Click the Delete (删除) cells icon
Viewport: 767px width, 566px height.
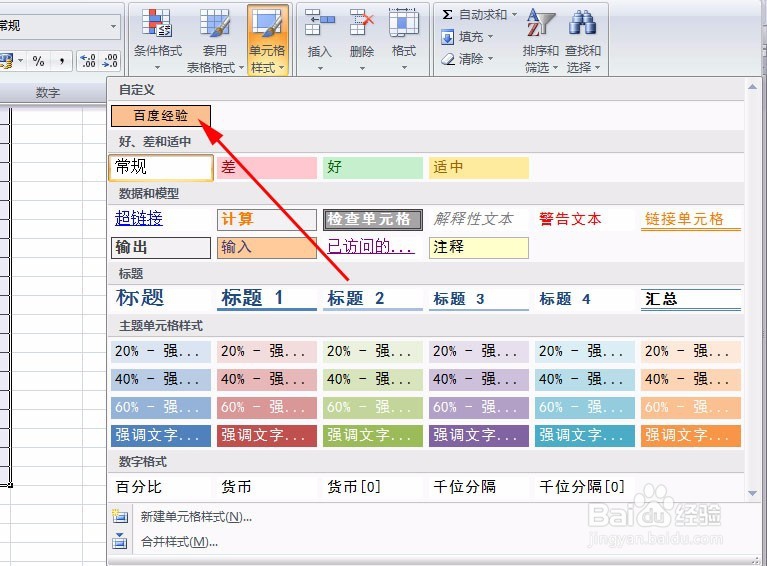(362, 23)
